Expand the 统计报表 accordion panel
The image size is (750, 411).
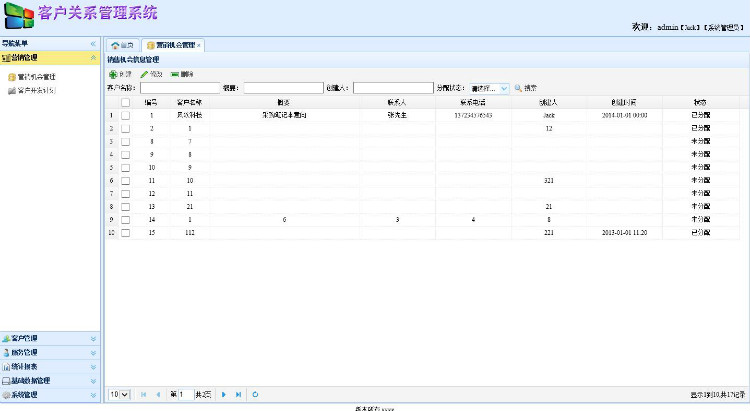[x=93, y=367]
